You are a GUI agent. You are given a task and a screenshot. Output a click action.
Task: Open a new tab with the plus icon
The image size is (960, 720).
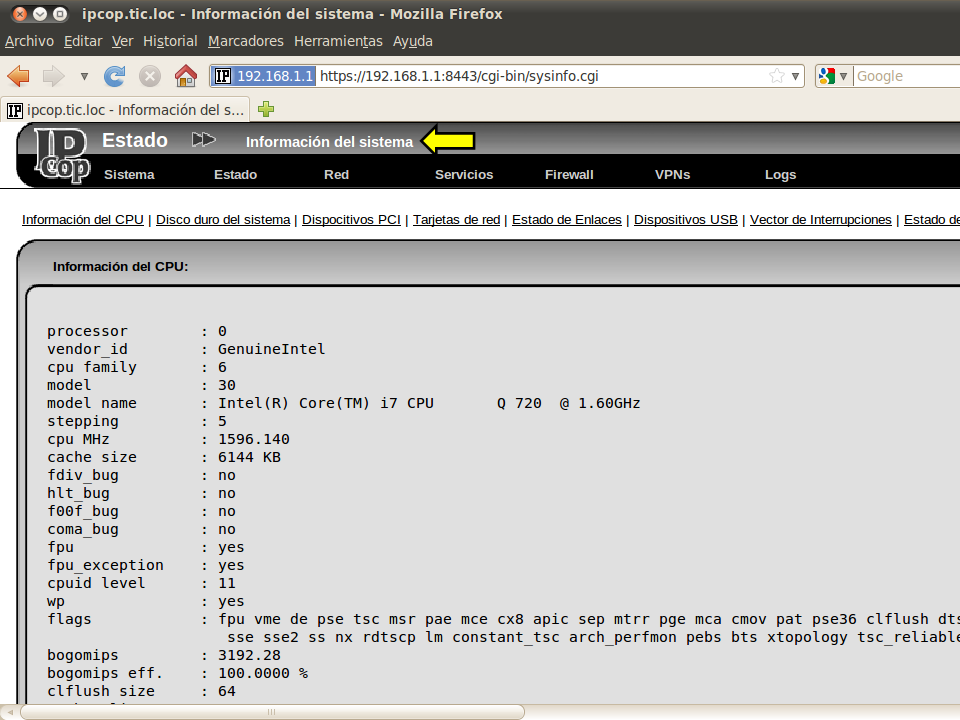coord(266,109)
